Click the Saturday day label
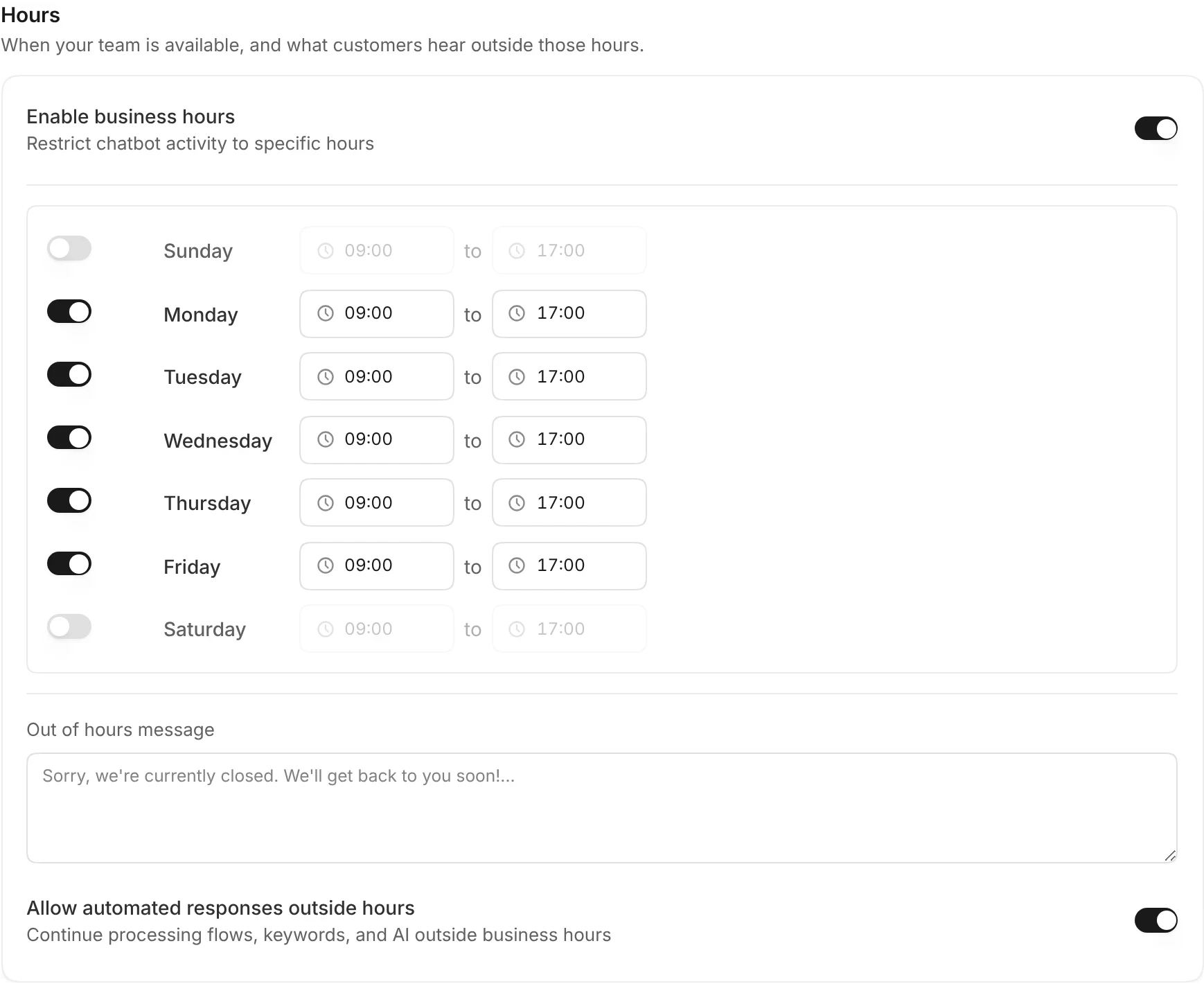 coord(205,629)
